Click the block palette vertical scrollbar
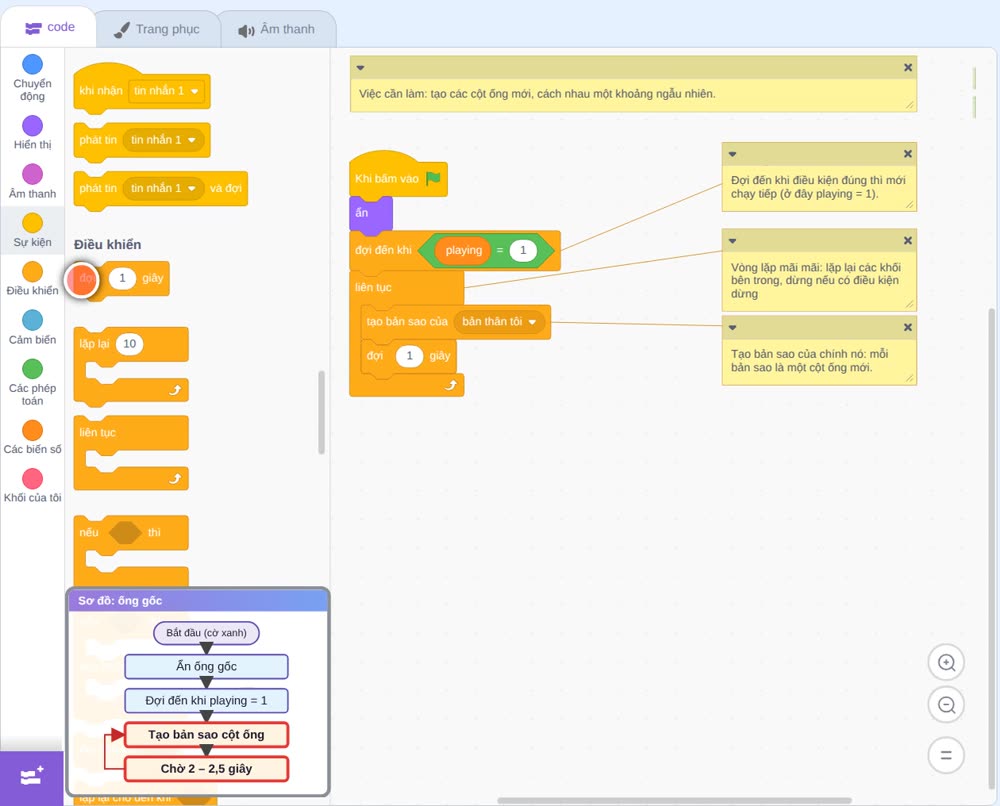1000x806 pixels. (x=321, y=412)
